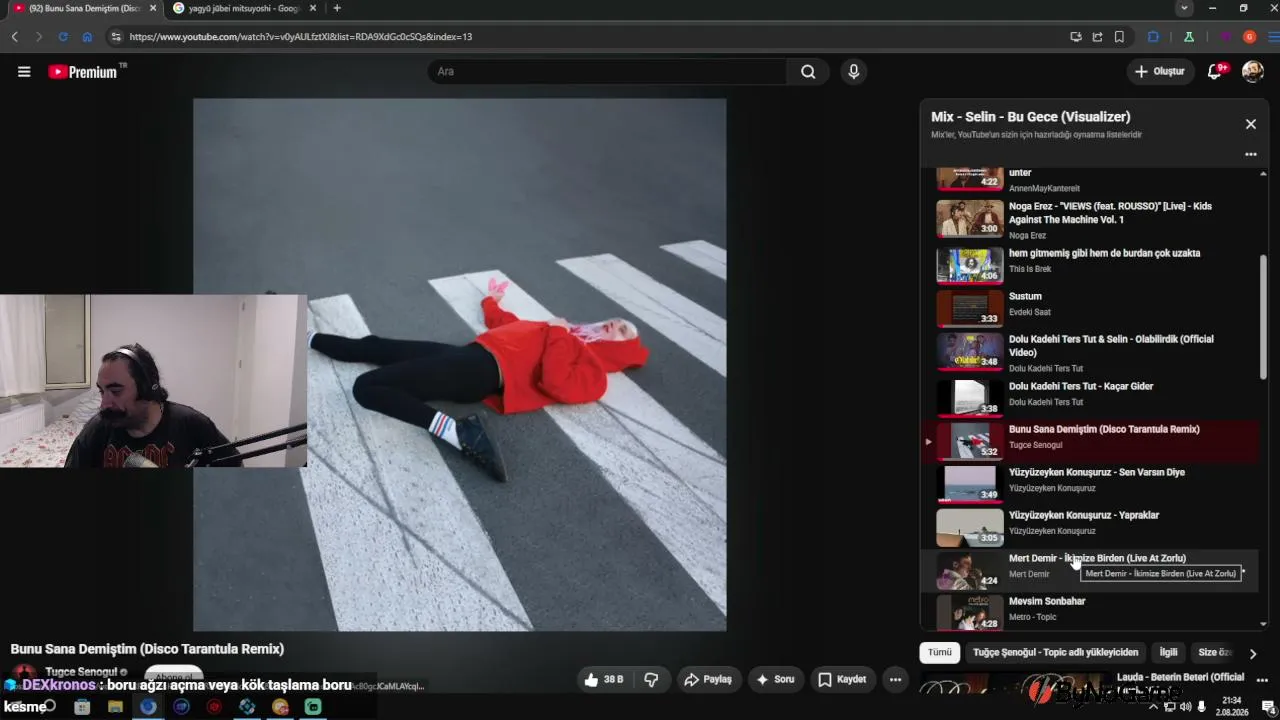Screen dimensions: 1280x720
Task: View site information in address bar
Action: (116, 37)
